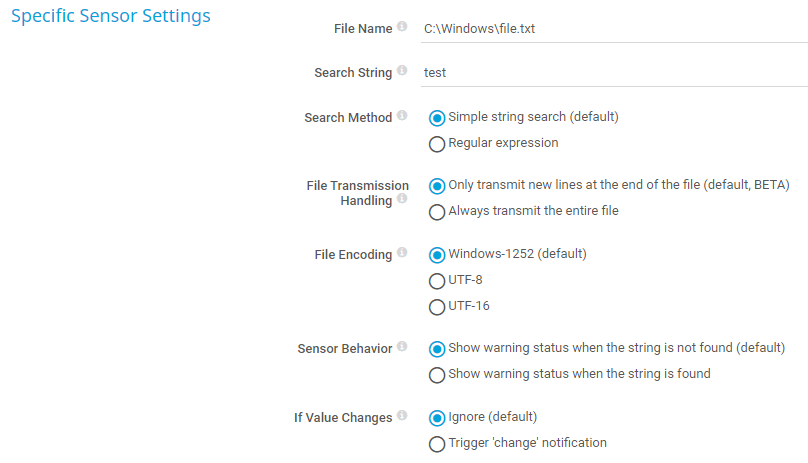The height and width of the screenshot is (463, 808).
Task: Open the If Value Changes help icon
Action: [402, 416]
